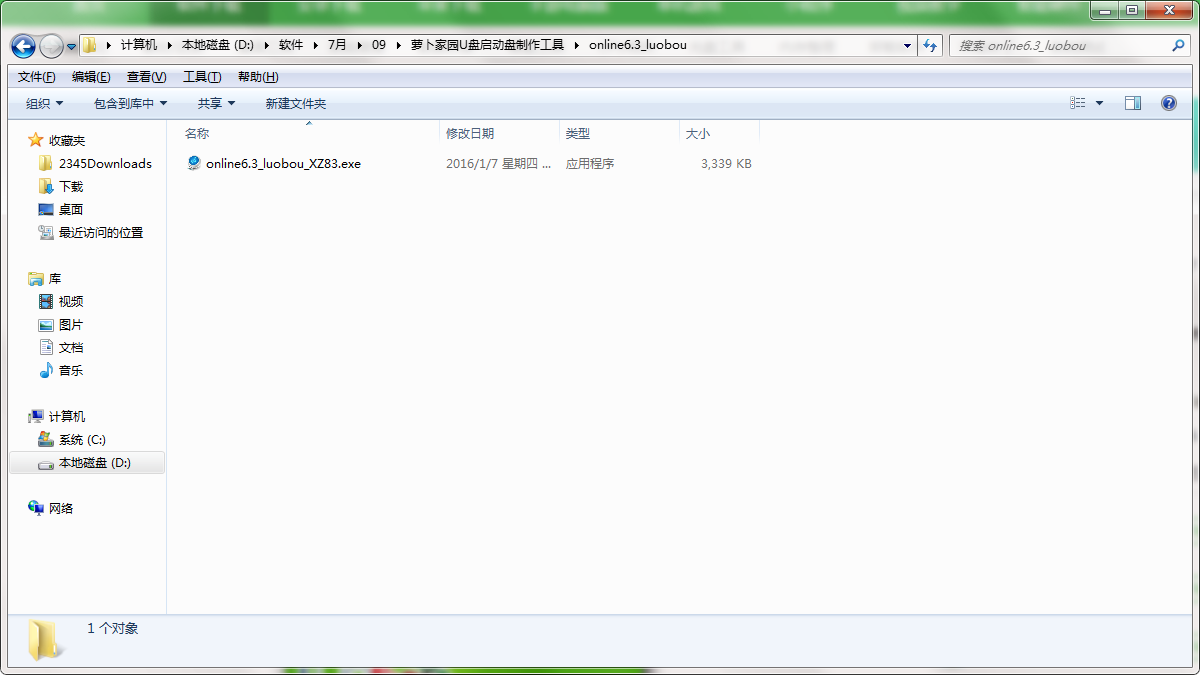The image size is (1200, 675).
Task: Open 系统 (C:) drive
Action: click(x=82, y=439)
